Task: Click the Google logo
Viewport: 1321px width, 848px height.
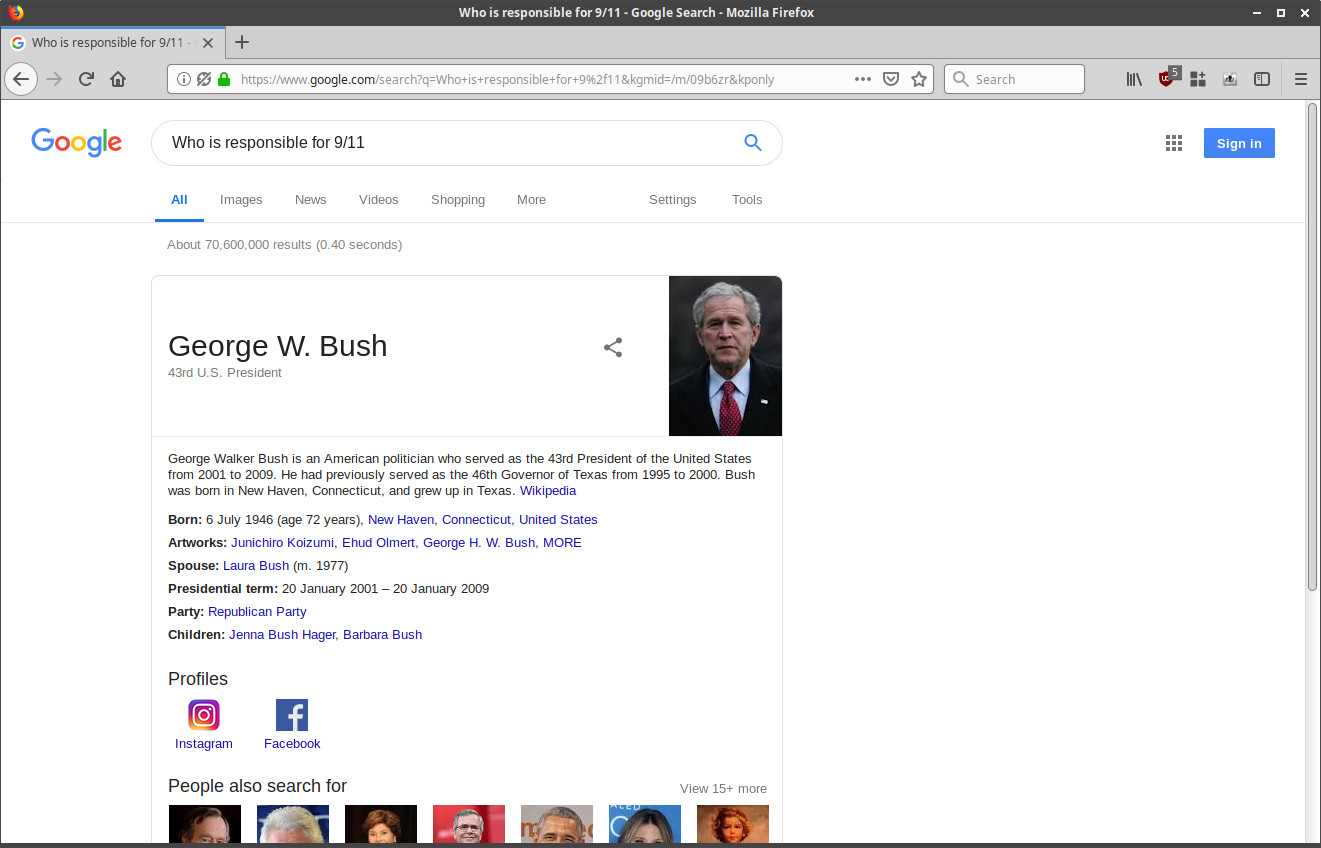Action: click(x=77, y=142)
